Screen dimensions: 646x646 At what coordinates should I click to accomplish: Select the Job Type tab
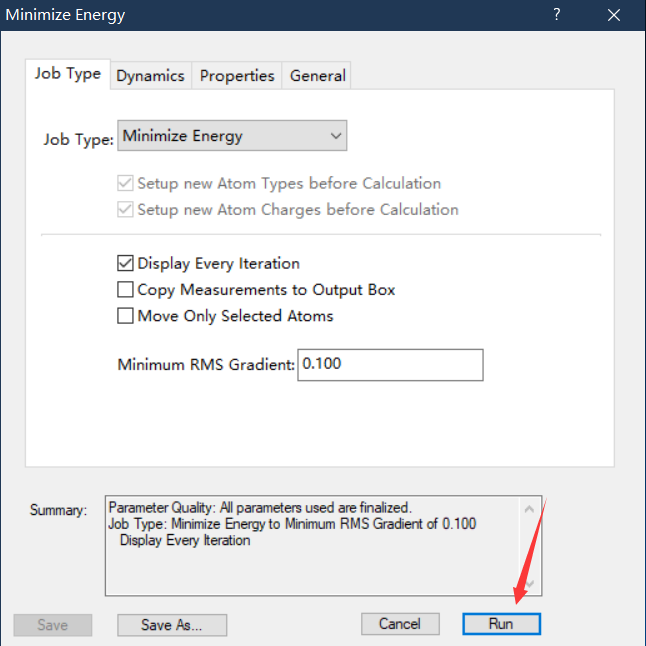68,74
